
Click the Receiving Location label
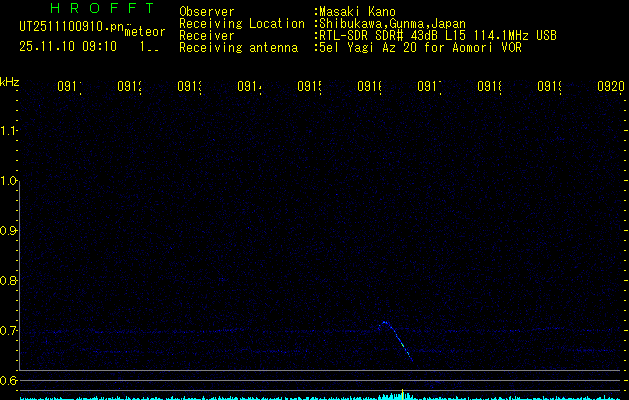[241, 24]
